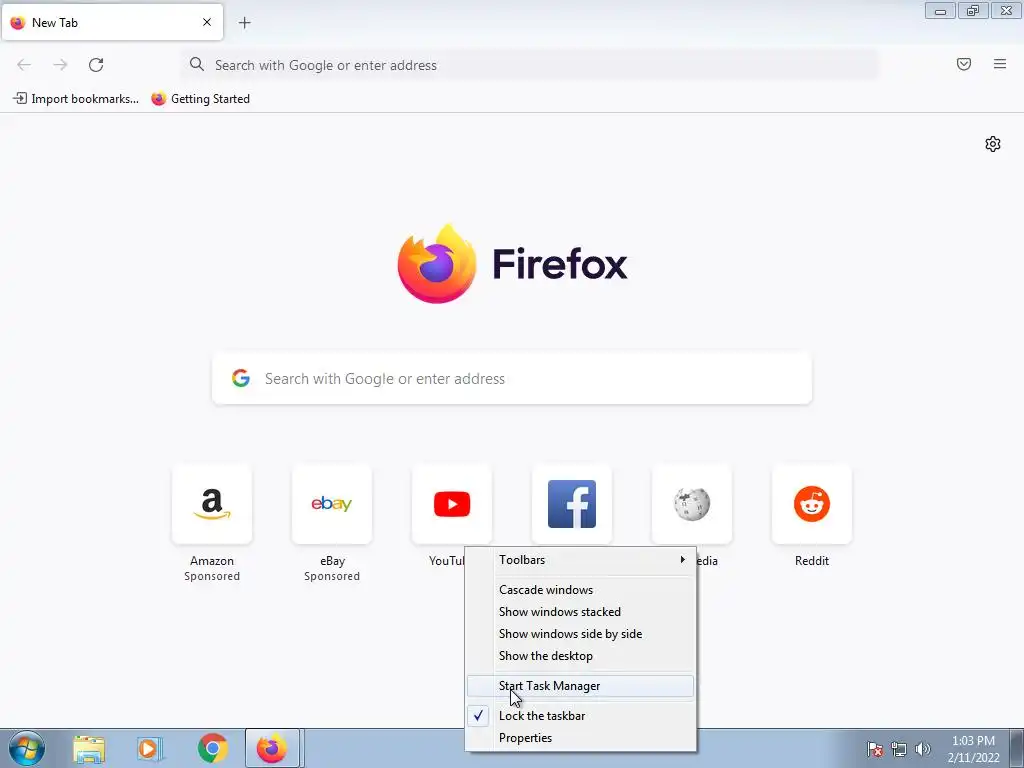Open the Wikipedia globe shortcut tile

[692, 504]
